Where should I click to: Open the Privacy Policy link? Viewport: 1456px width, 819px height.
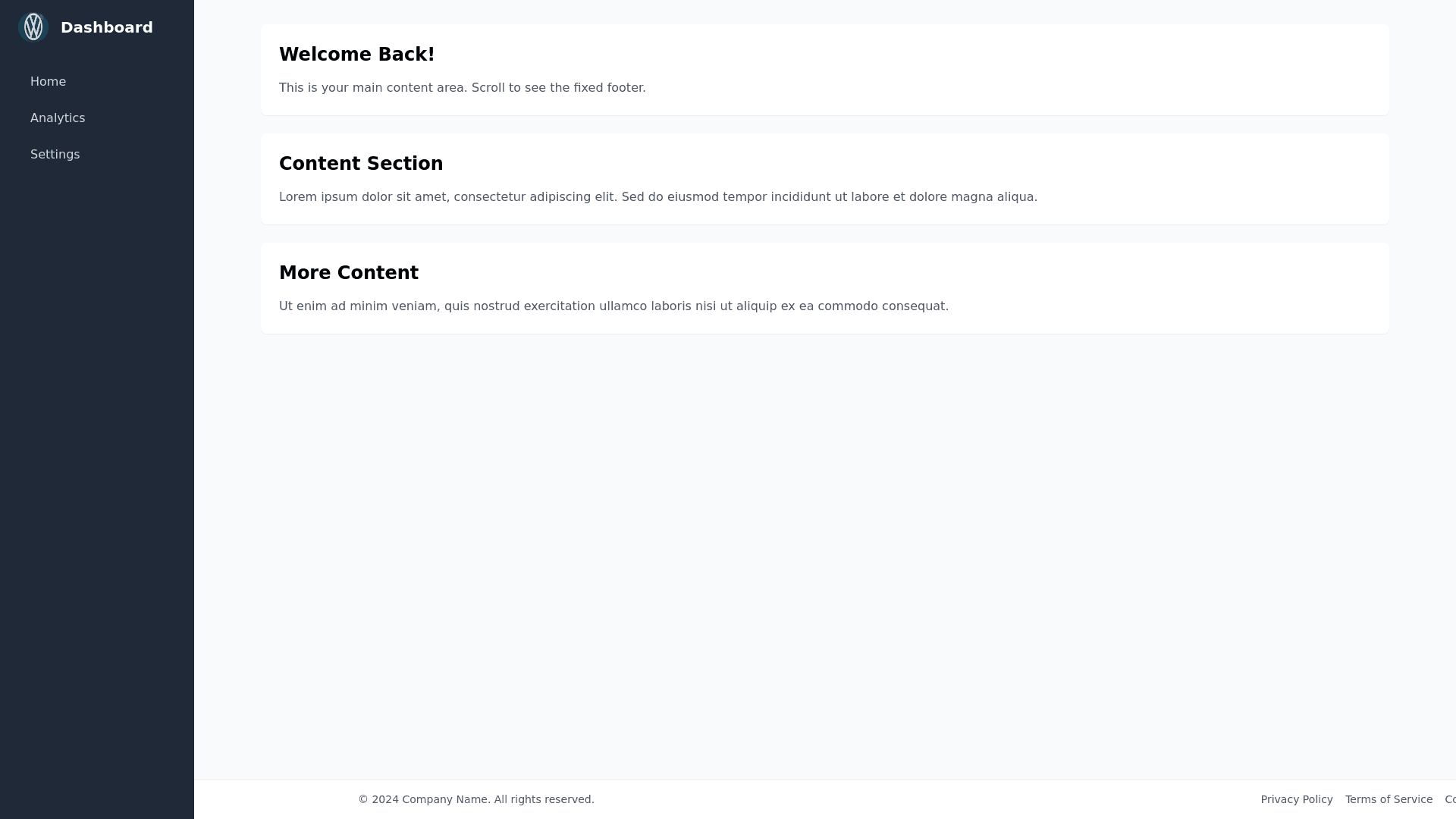[1296, 799]
